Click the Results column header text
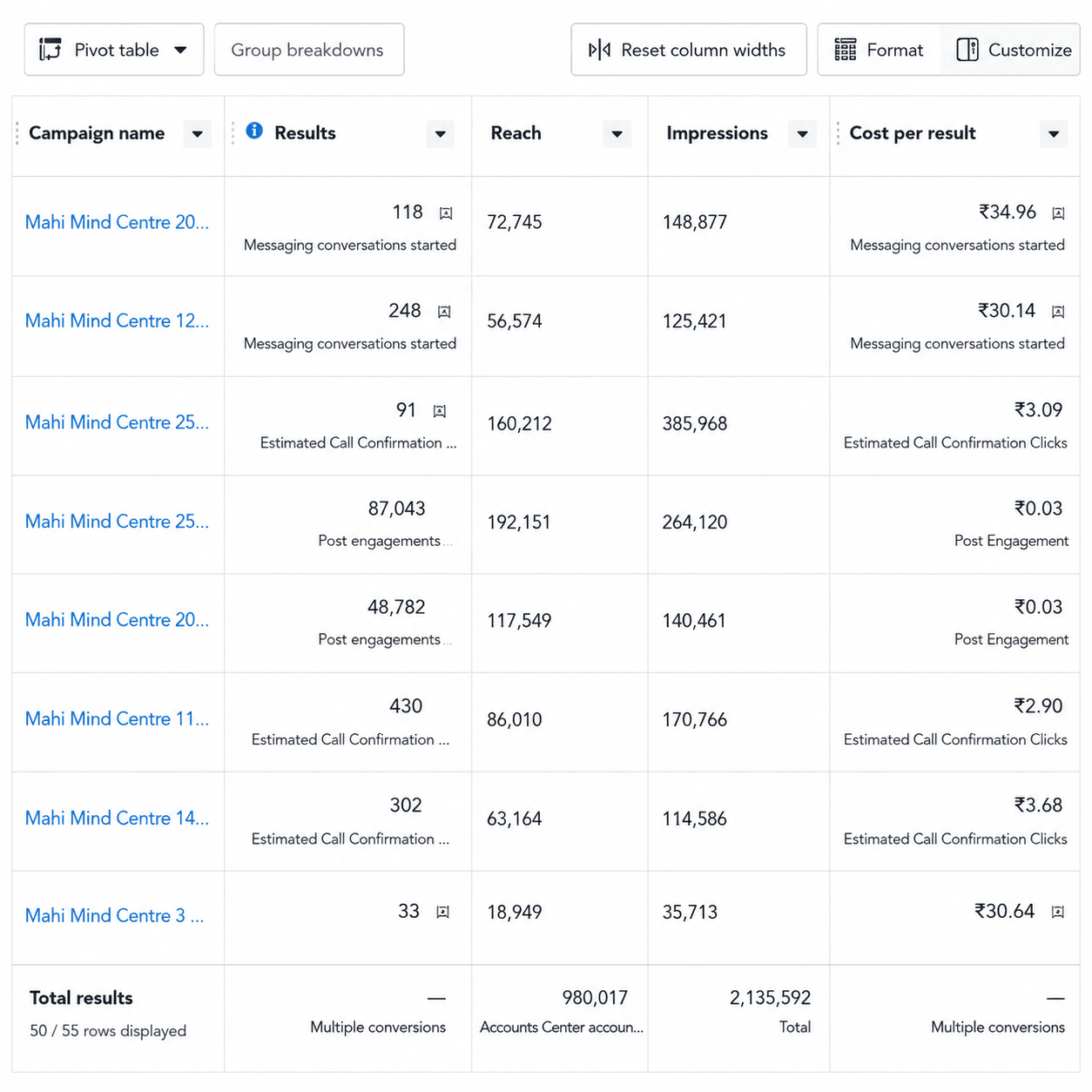The image size is (1092, 1092). pos(305,133)
